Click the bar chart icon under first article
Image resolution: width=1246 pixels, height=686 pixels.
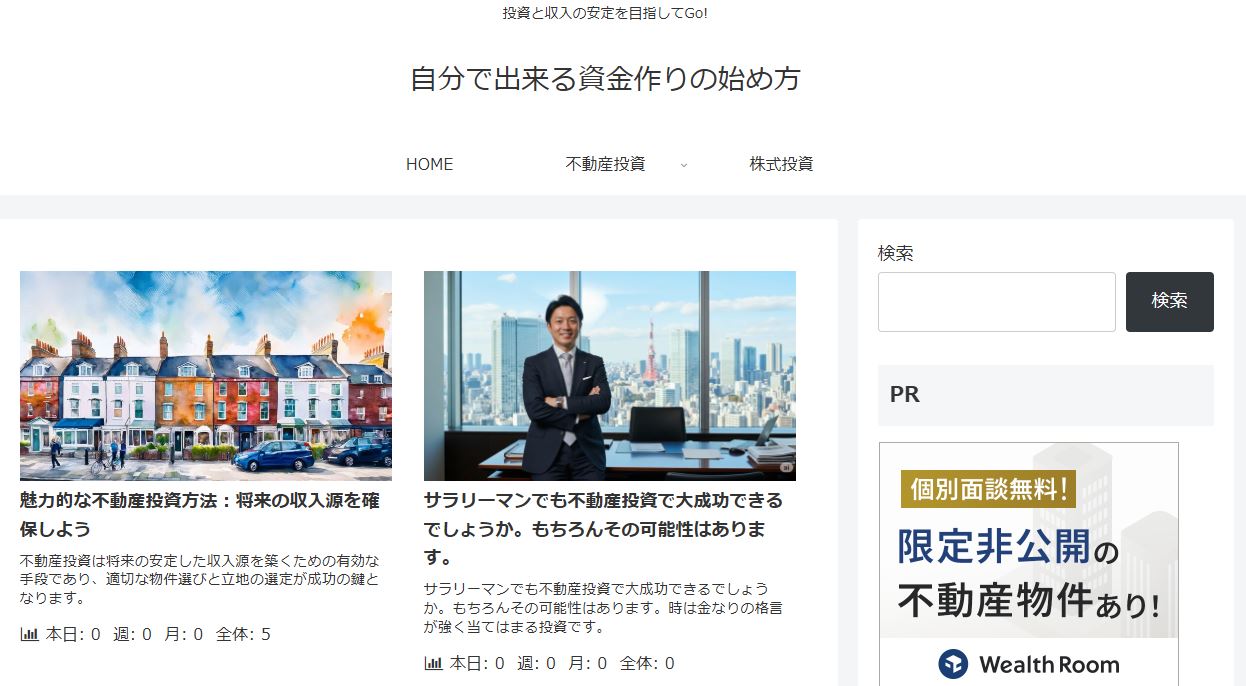click(x=29, y=634)
